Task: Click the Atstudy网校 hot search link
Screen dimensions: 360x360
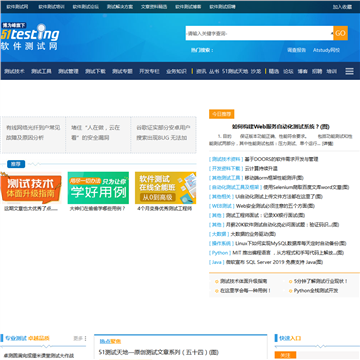Action: tap(326, 50)
